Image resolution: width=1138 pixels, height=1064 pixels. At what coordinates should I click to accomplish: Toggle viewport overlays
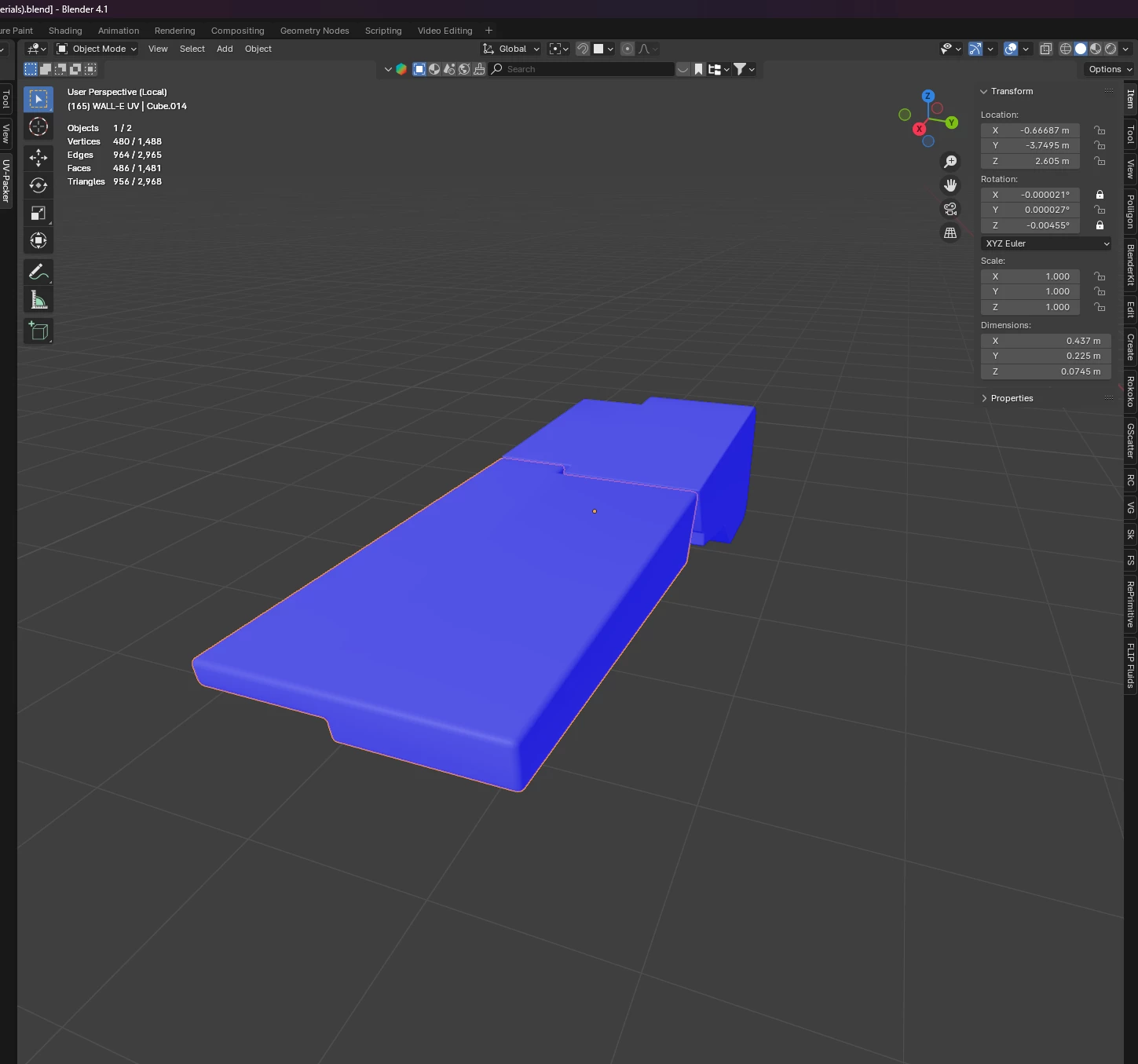point(1012,49)
